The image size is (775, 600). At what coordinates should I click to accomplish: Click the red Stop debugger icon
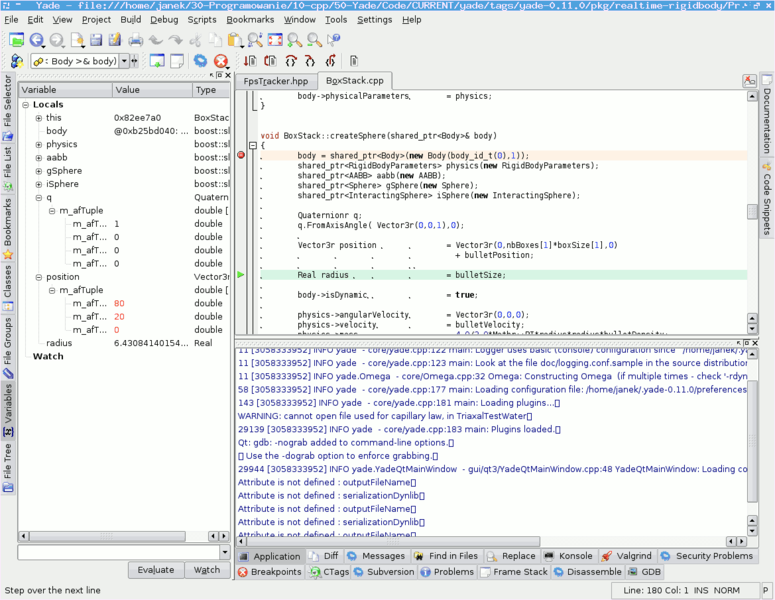coord(219,62)
